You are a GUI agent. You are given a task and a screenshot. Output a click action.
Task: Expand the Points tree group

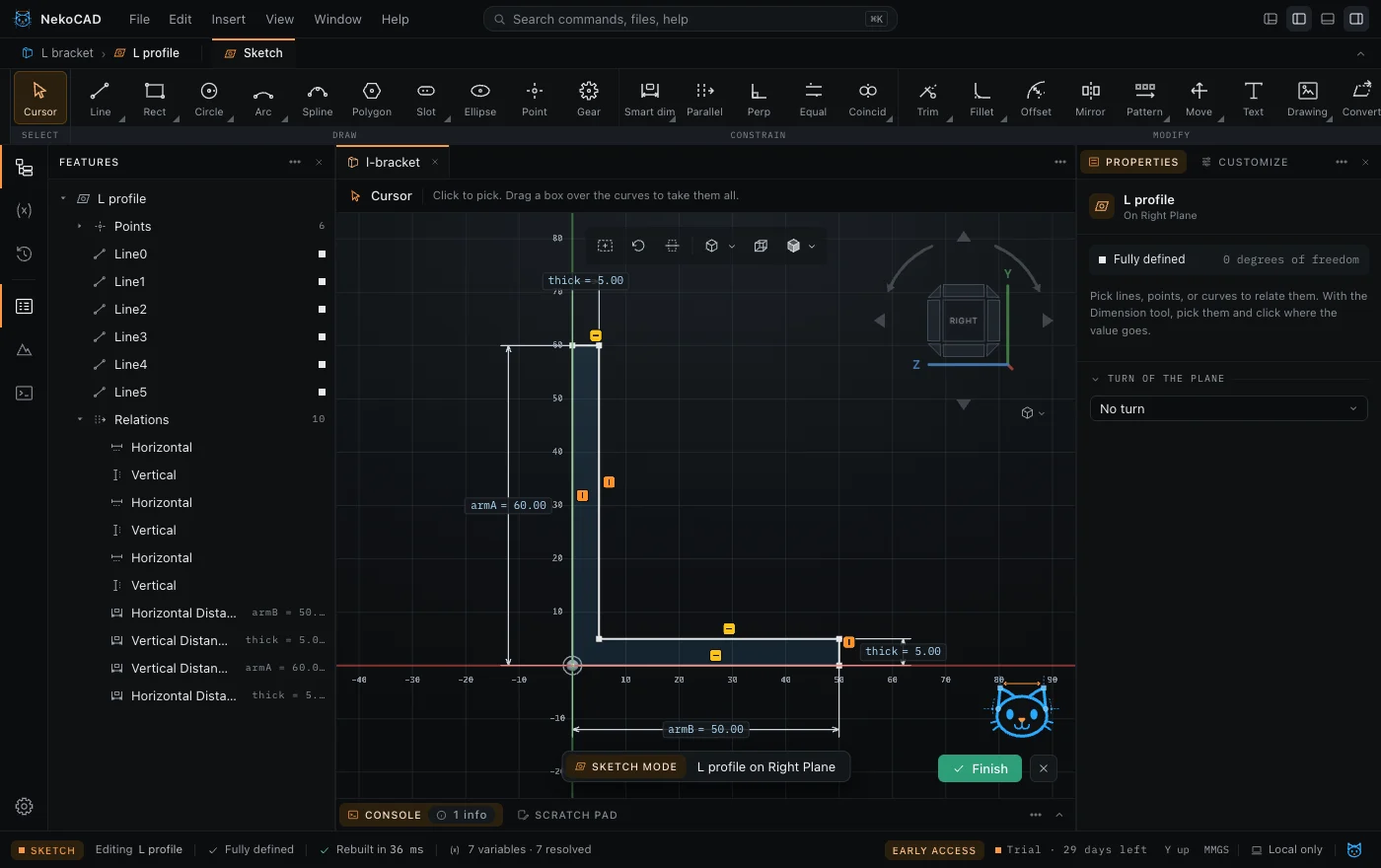pyautogui.click(x=80, y=226)
